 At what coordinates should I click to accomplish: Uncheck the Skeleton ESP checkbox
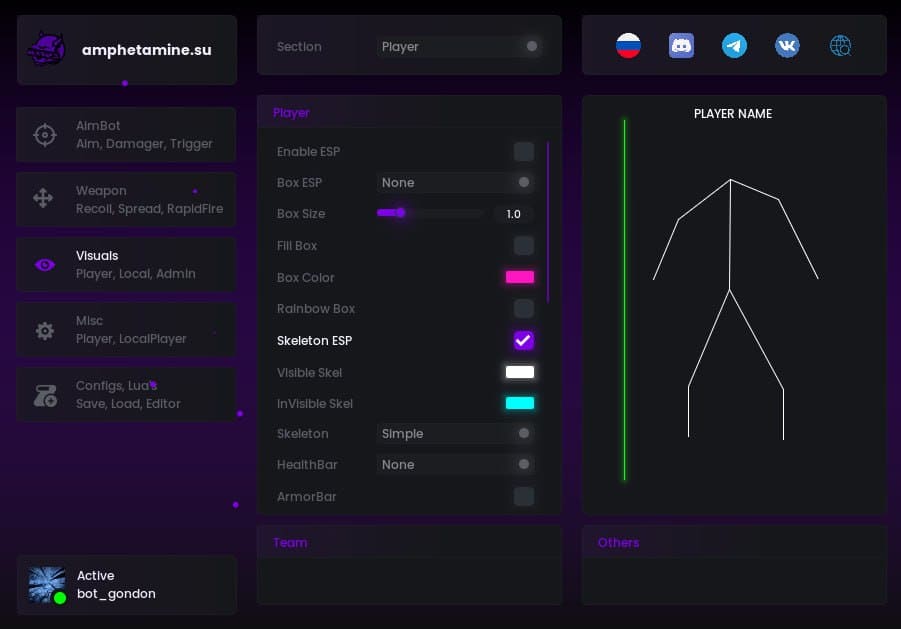(524, 341)
